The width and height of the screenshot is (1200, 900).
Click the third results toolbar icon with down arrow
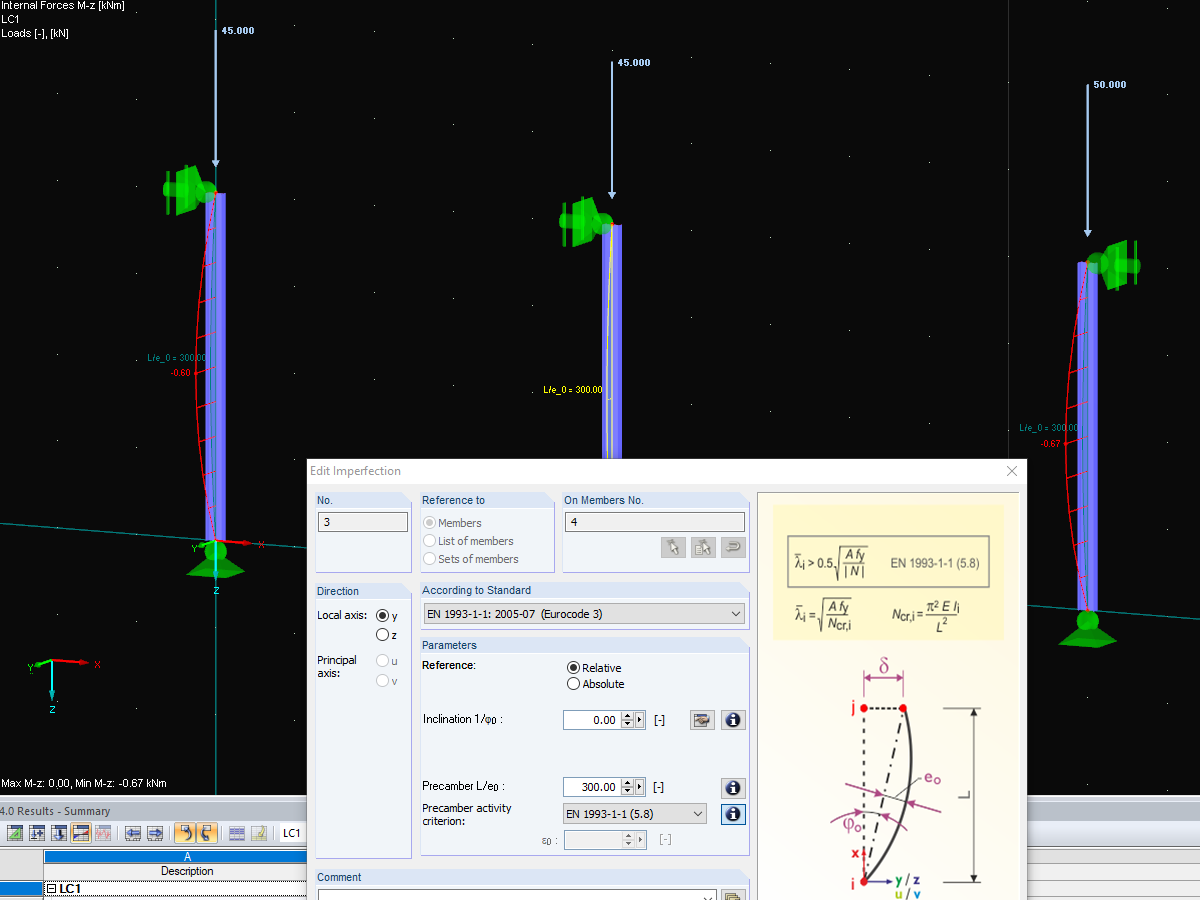(59, 833)
